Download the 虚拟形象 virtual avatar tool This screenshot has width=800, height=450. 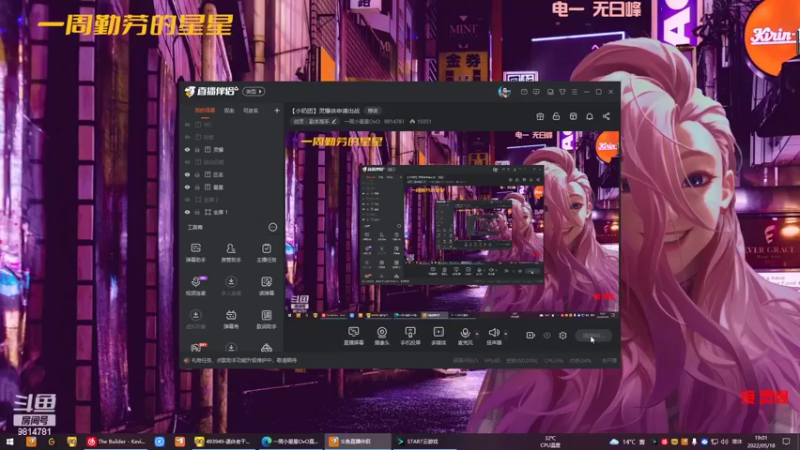(x=195, y=319)
